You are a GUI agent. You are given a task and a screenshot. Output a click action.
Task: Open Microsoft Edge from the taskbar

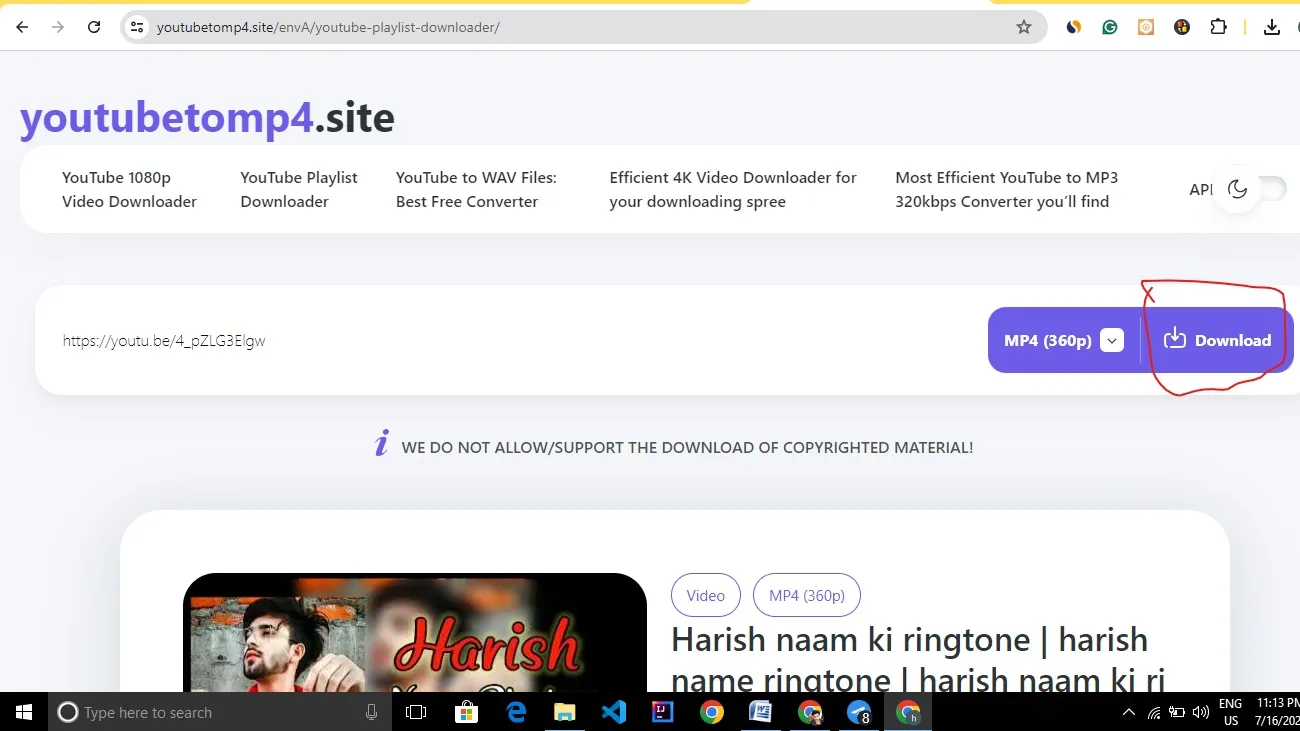tap(516, 712)
